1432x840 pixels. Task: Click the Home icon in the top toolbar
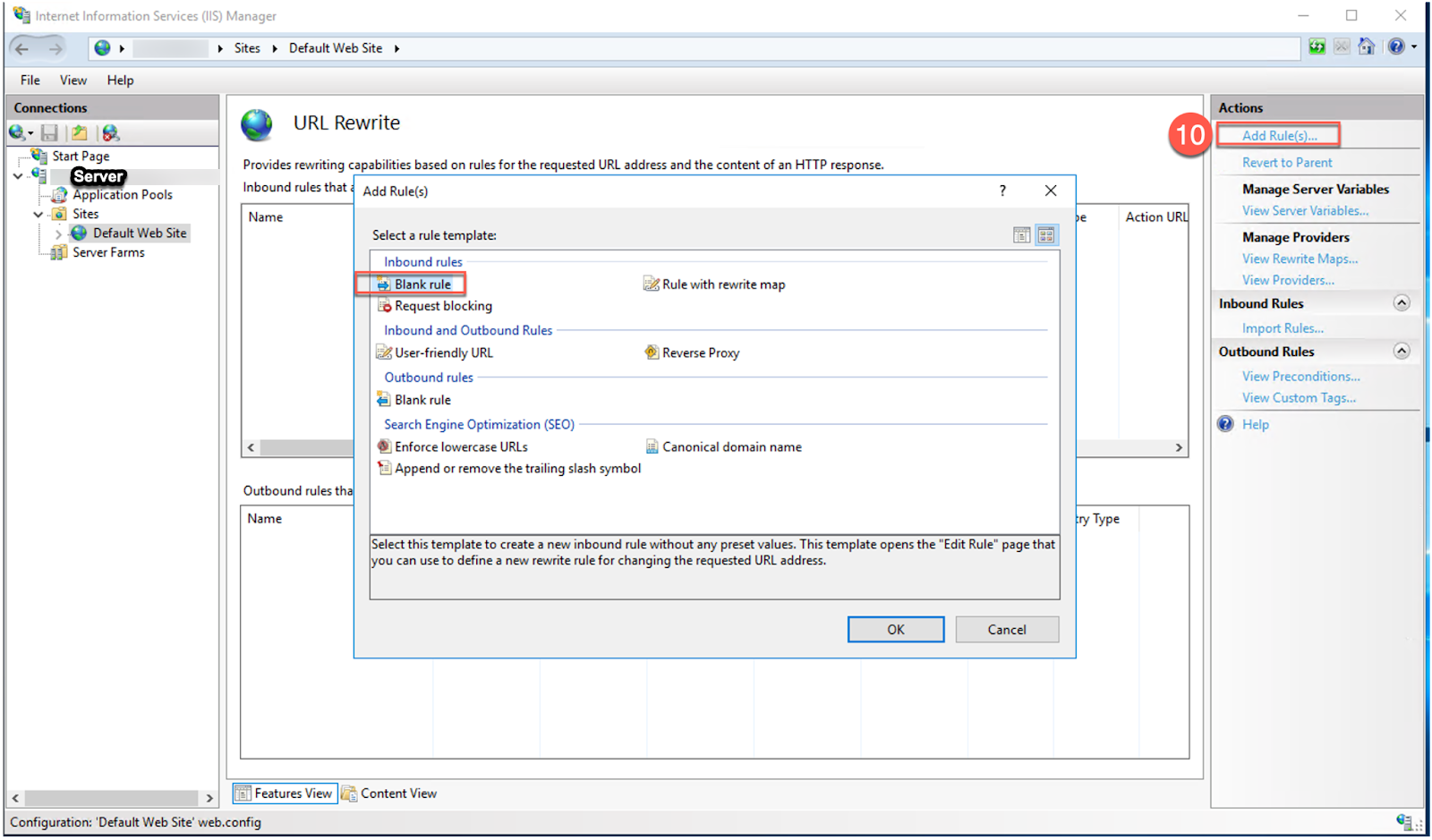pyautogui.click(x=1366, y=47)
